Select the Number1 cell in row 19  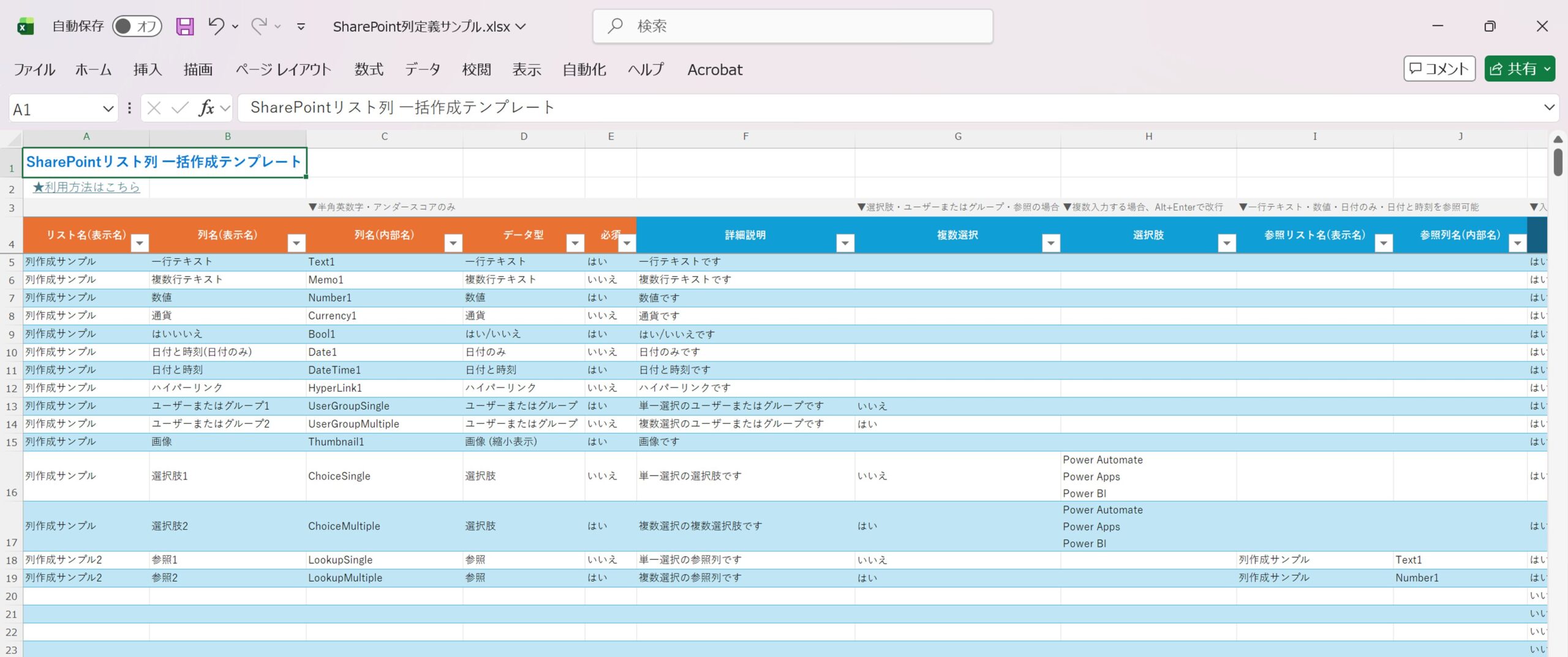coord(1460,578)
